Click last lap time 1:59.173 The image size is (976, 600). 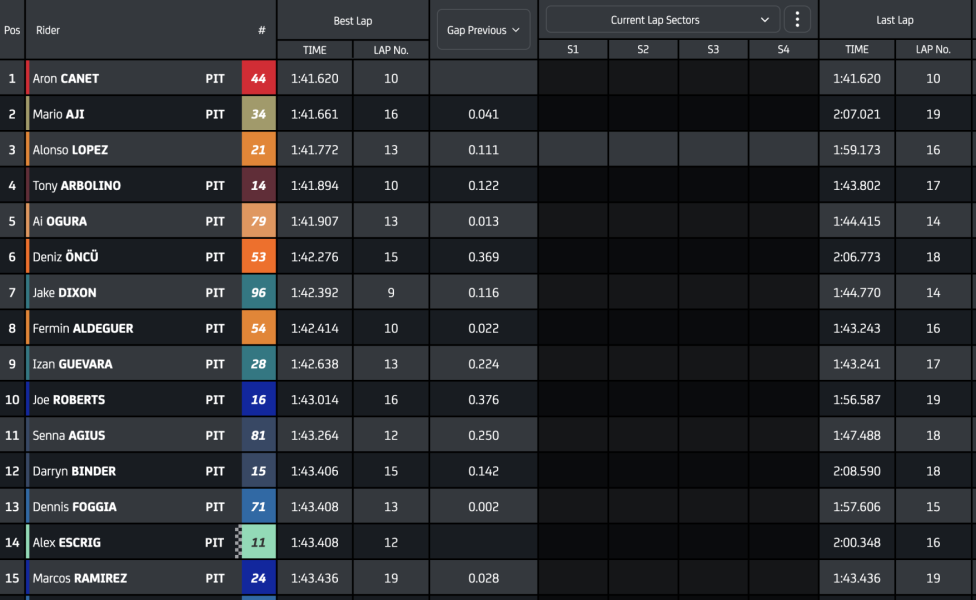coord(856,150)
